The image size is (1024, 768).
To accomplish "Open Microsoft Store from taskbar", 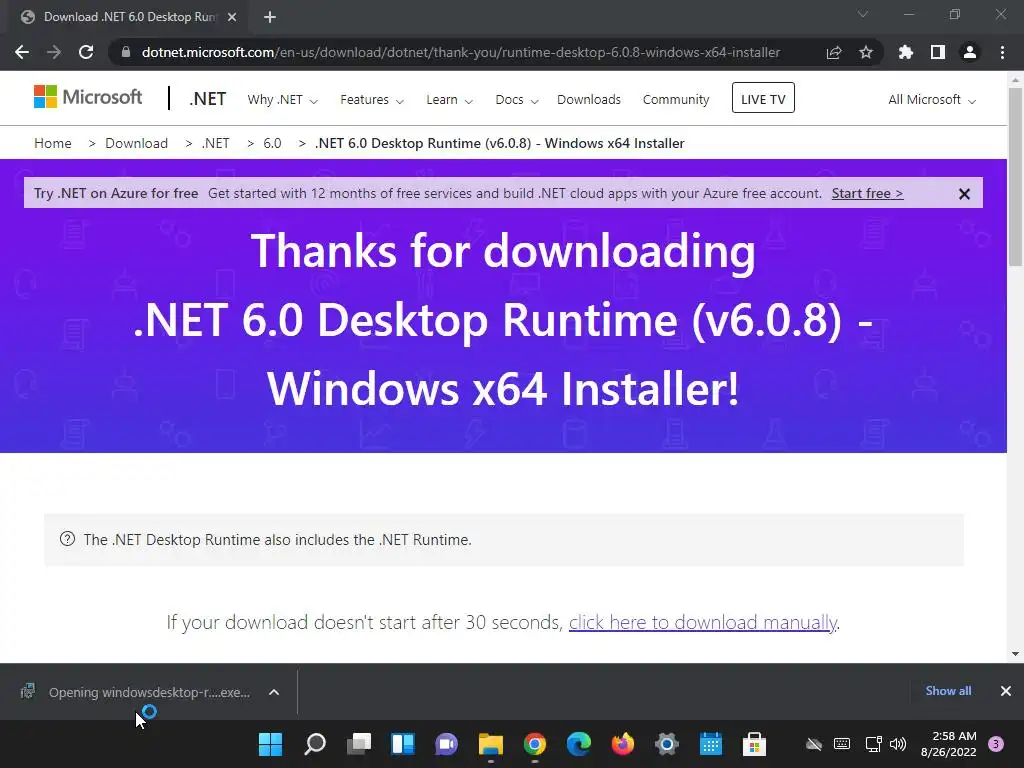I will pos(754,744).
